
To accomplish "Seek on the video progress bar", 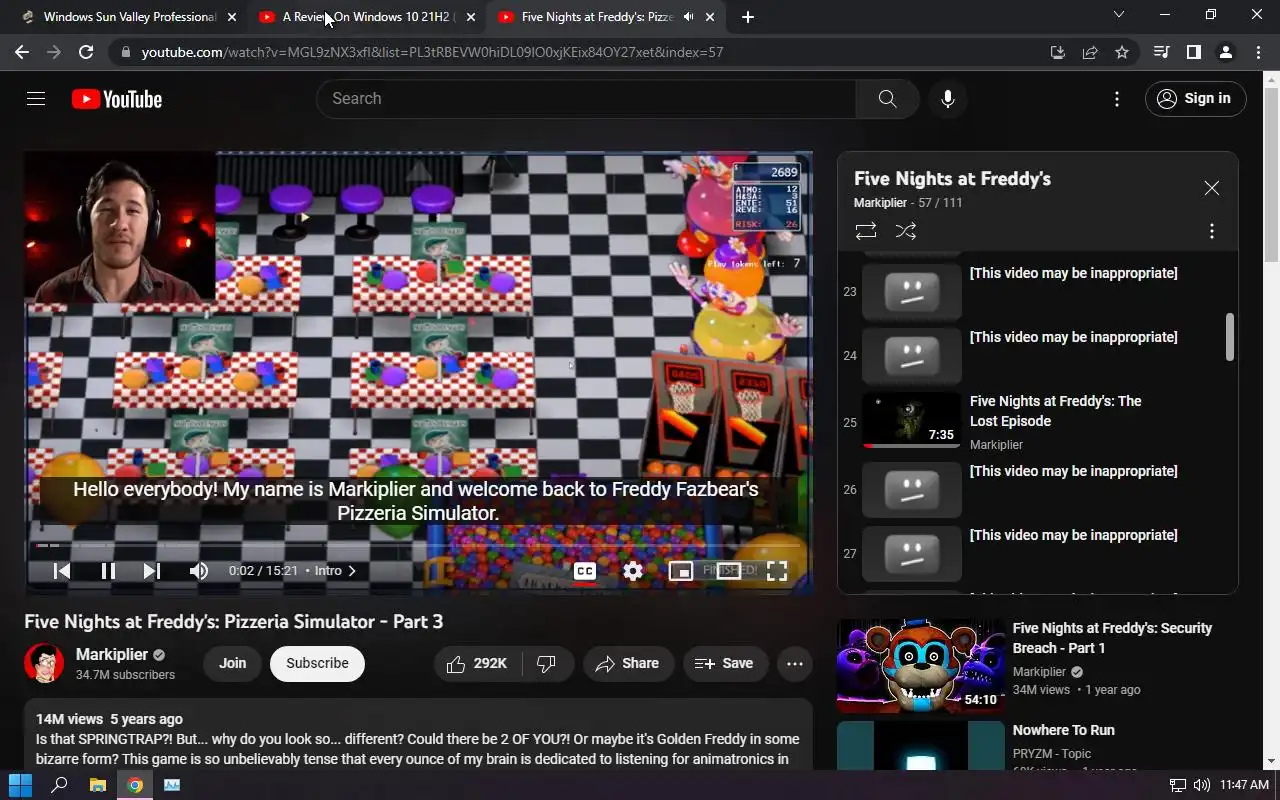I will click(x=418, y=545).
